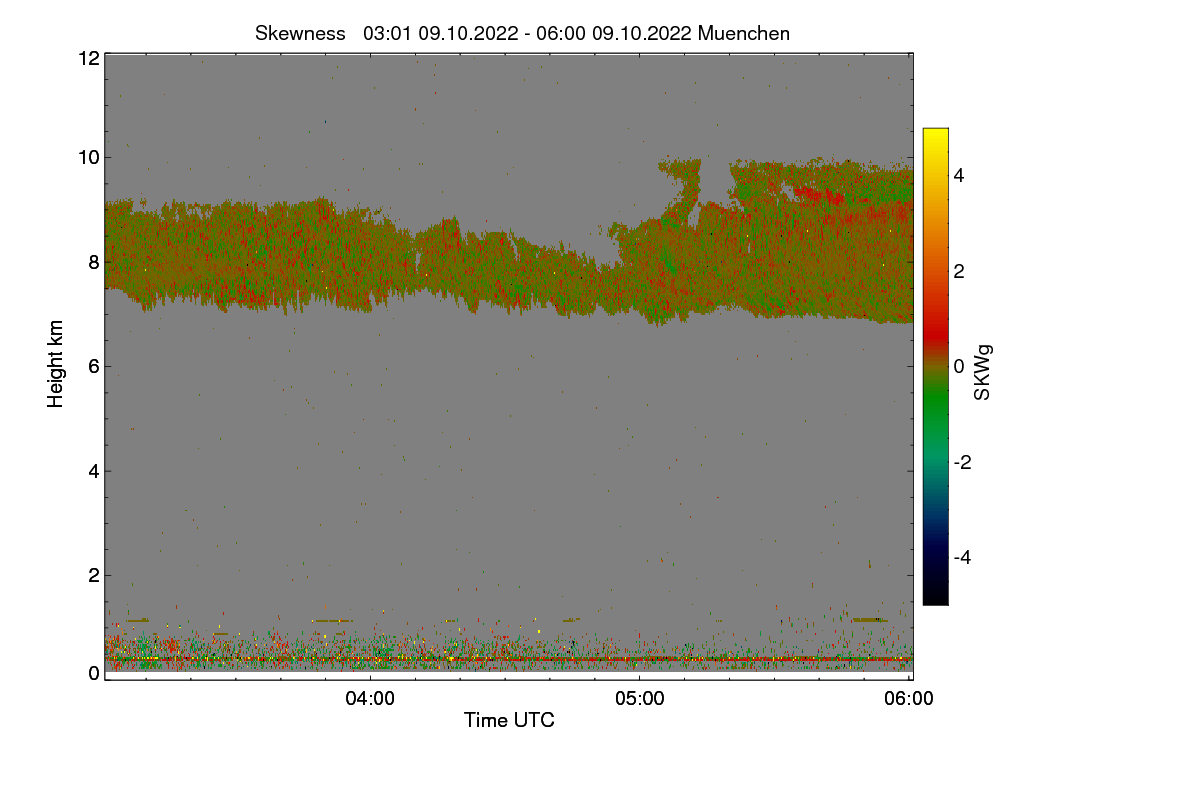
Task: Click the plot title beginning with Skewness
Action: (522, 33)
